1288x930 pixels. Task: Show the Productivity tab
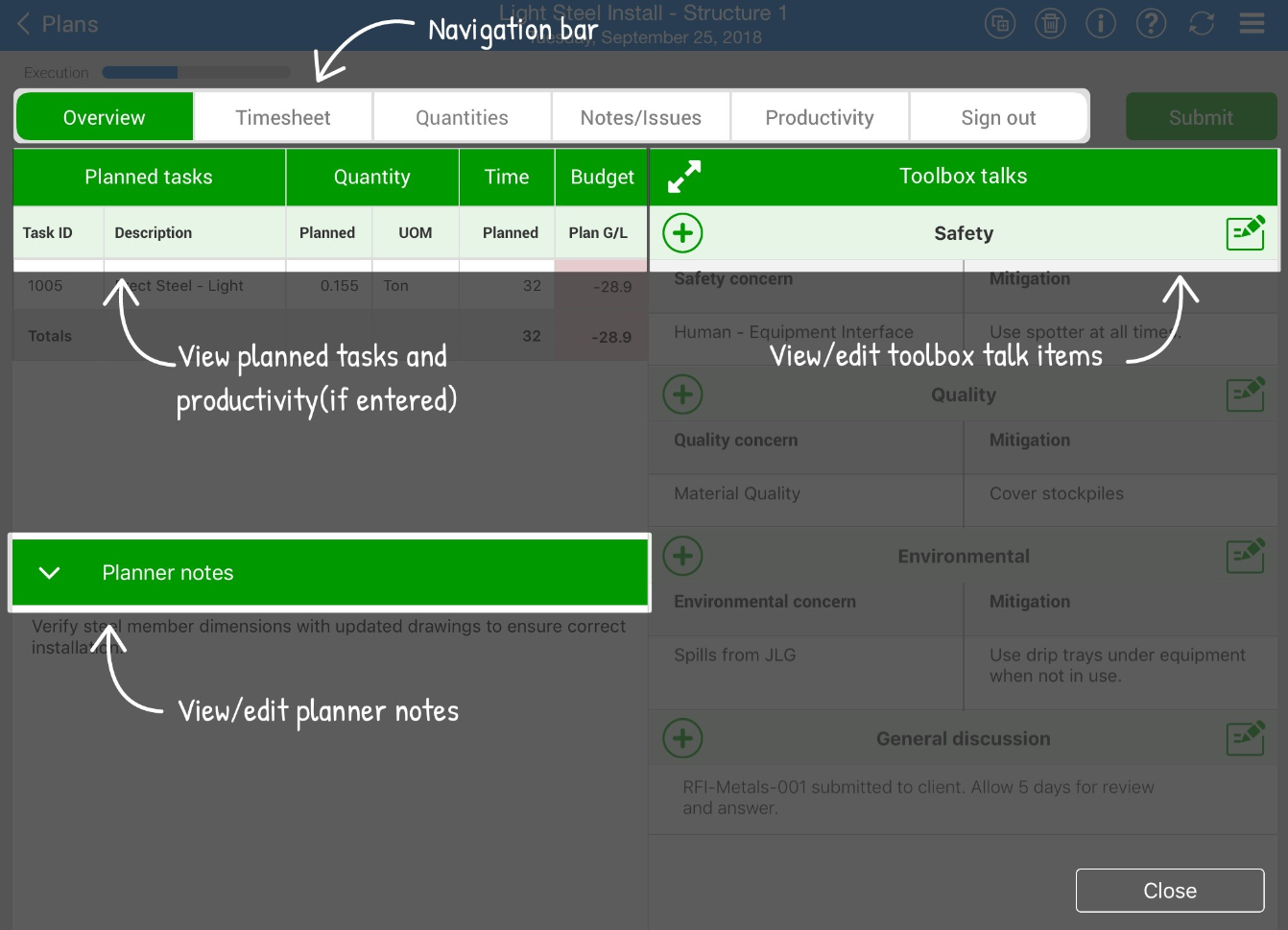820,117
